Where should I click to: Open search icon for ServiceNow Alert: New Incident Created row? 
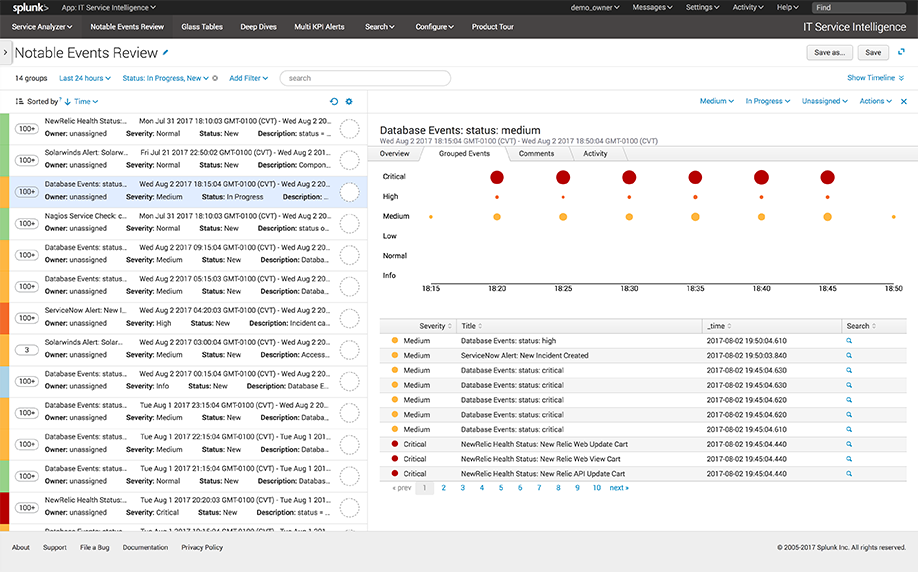click(849, 355)
